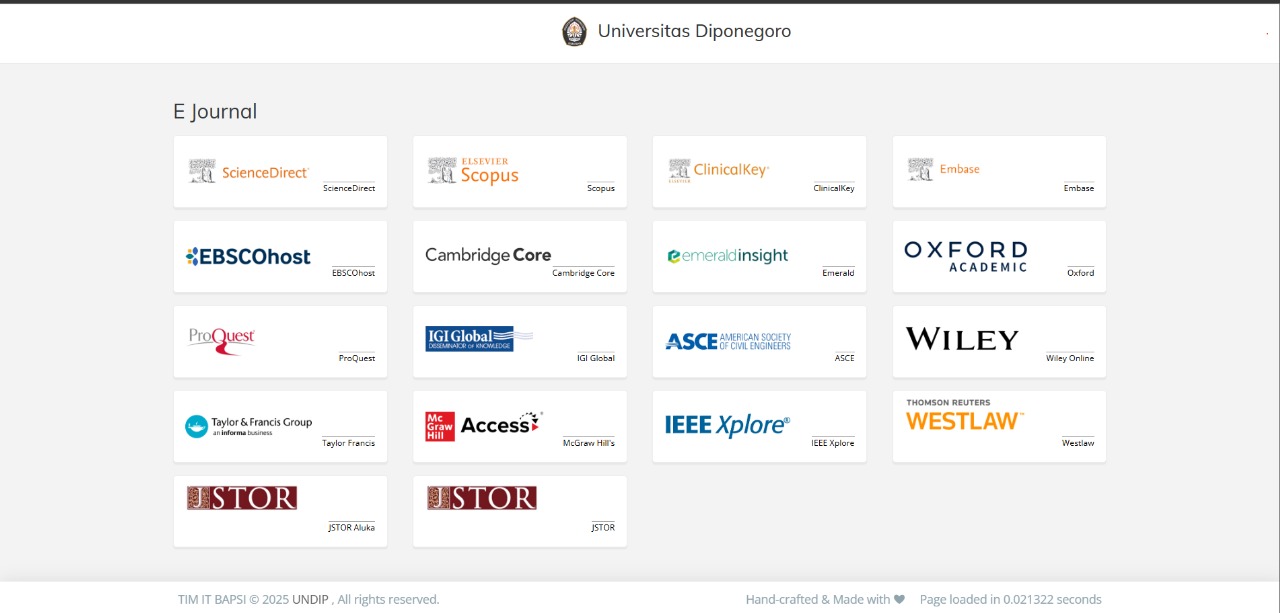Click the Universitas Diponegoro header title
The image size is (1280, 613).
[x=694, y=32]
